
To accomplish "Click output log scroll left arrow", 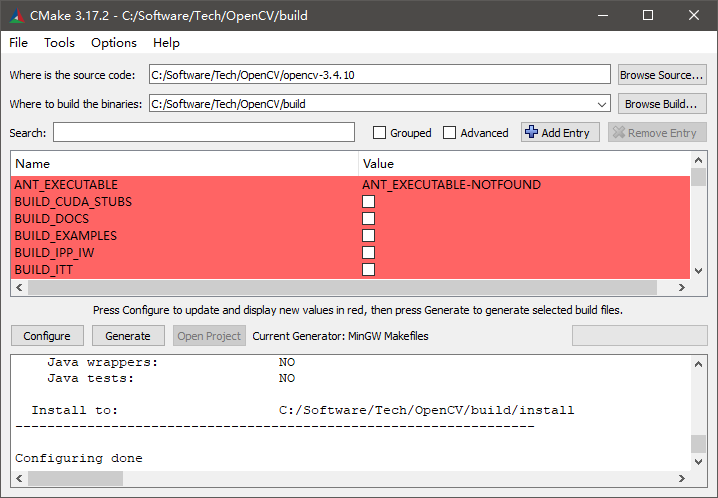I will click(x=19, y=478).
